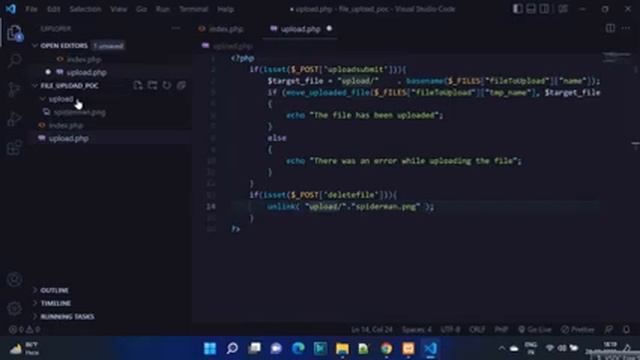Select upload.php under Open Editors

point(87,72)
